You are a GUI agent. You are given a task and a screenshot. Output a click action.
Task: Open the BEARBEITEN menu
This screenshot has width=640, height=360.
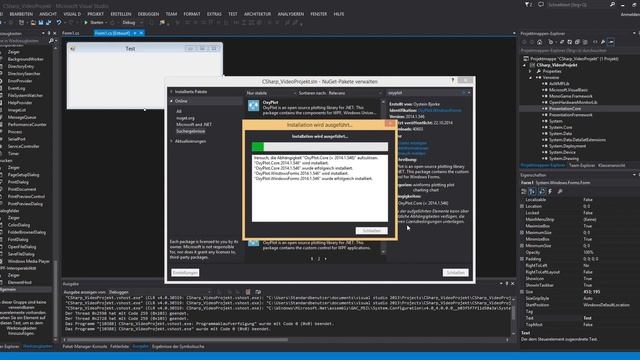click(x=21, y=14)
